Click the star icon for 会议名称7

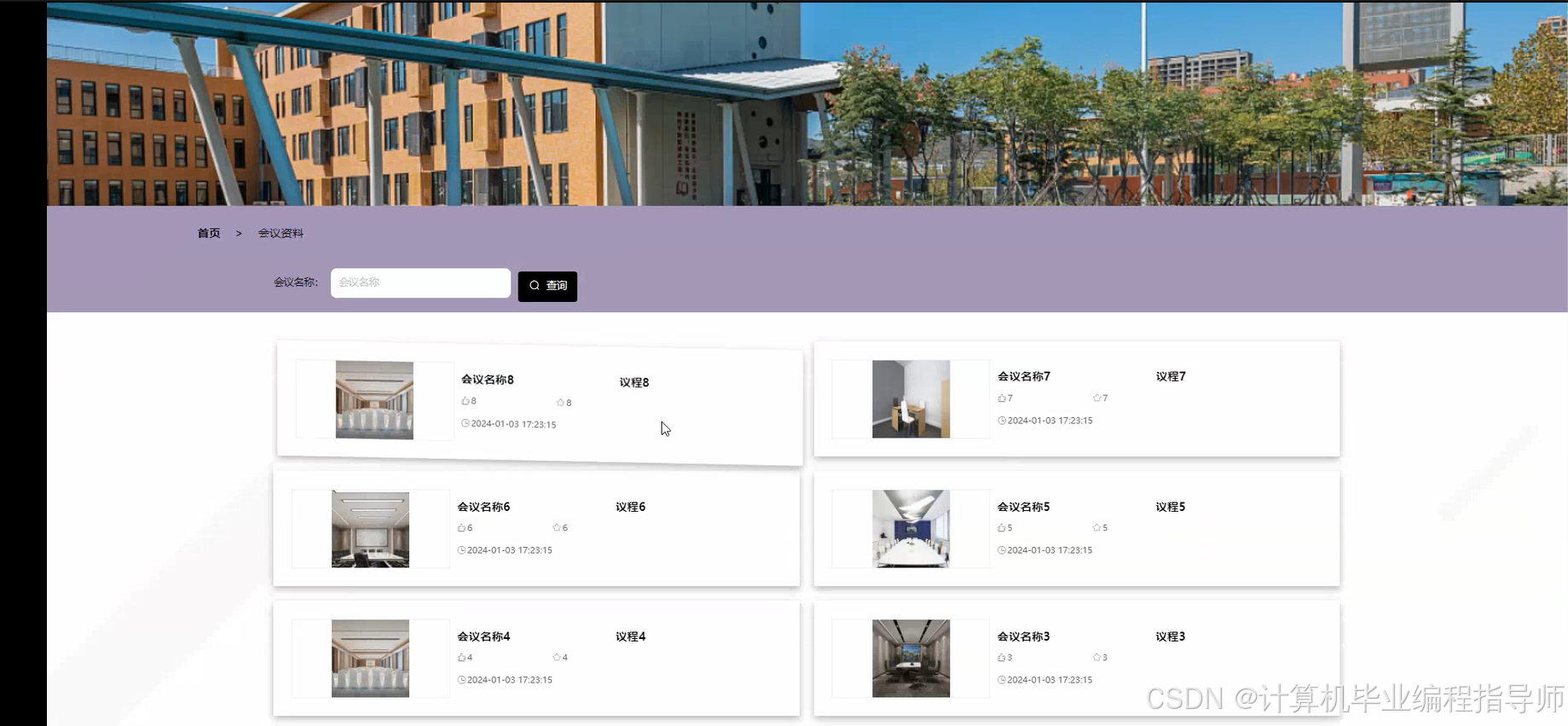(x=1096, y=398)
